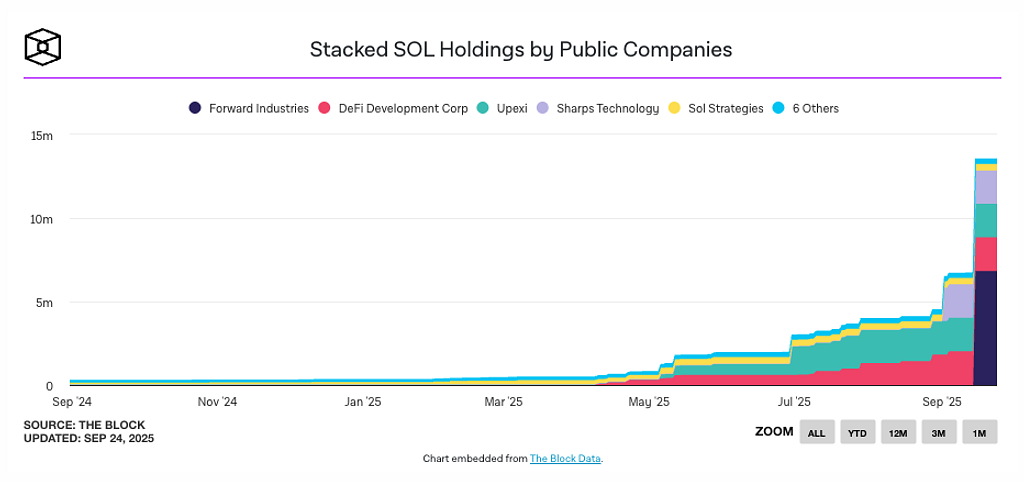The image size is (1024, 482).
Task: Set zoom range to ALL
Action: point(816,432)
